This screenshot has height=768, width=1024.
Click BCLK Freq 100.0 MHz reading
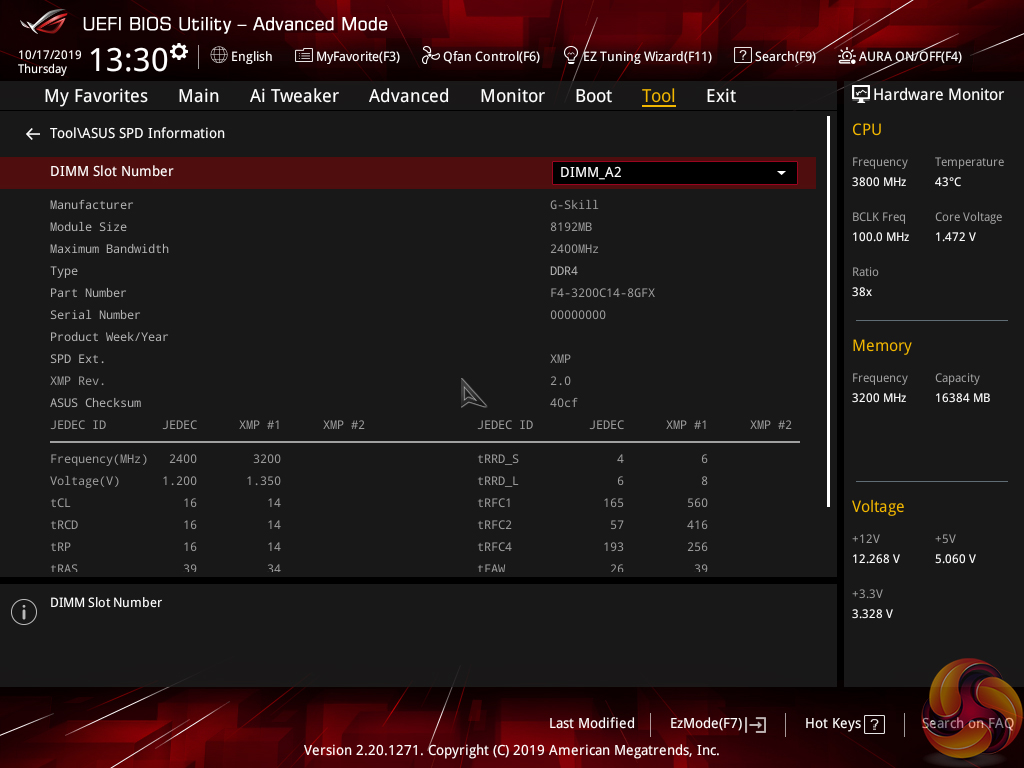880,236
